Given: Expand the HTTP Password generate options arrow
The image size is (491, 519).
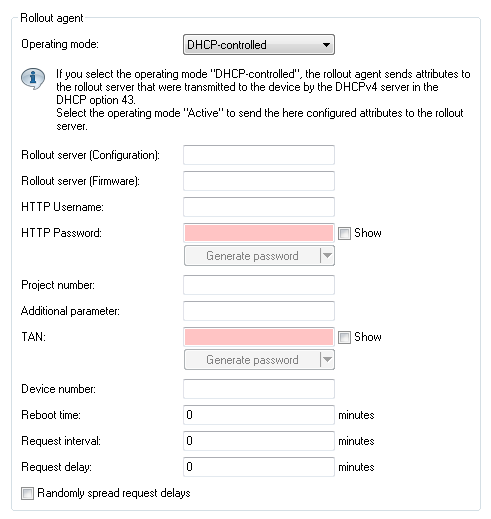Looking at the screenshot, I should [327, 256].
